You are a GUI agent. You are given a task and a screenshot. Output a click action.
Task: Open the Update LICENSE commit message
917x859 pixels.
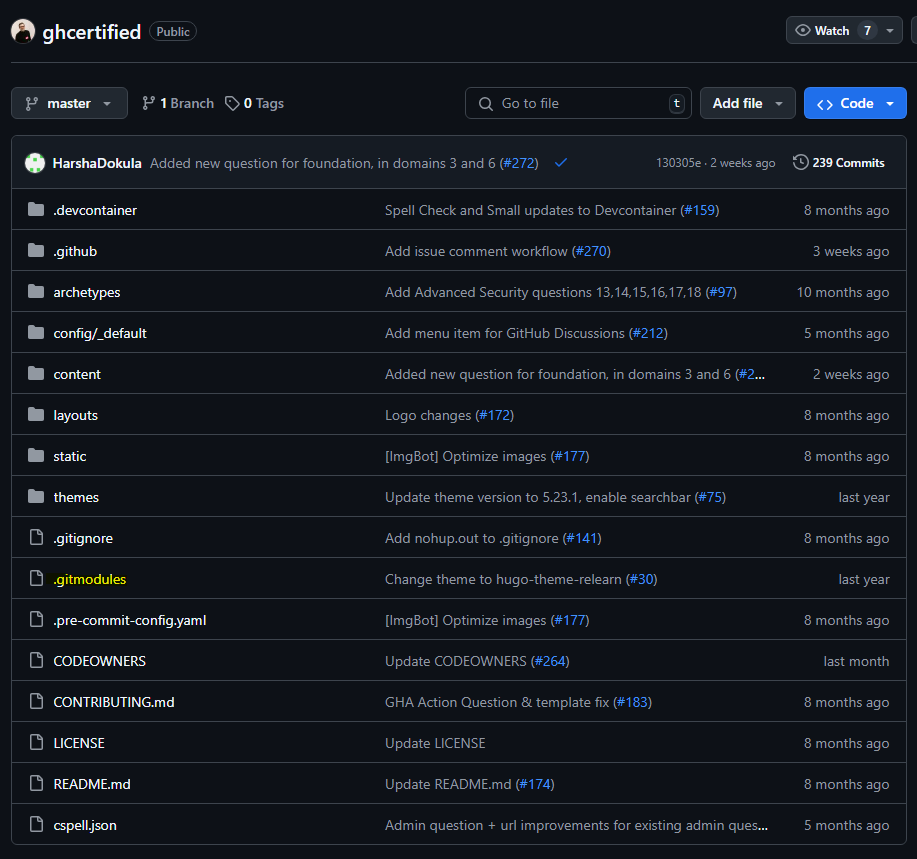pos(435,743)
